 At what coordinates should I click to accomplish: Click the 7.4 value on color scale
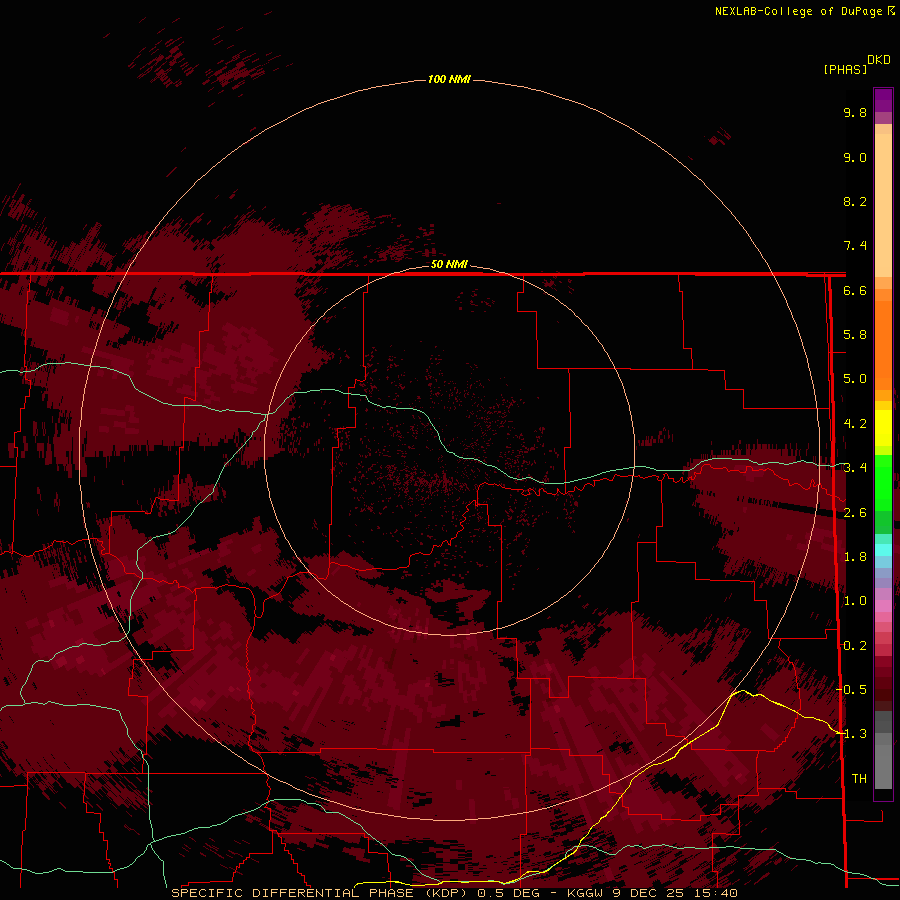coord(855,246)
